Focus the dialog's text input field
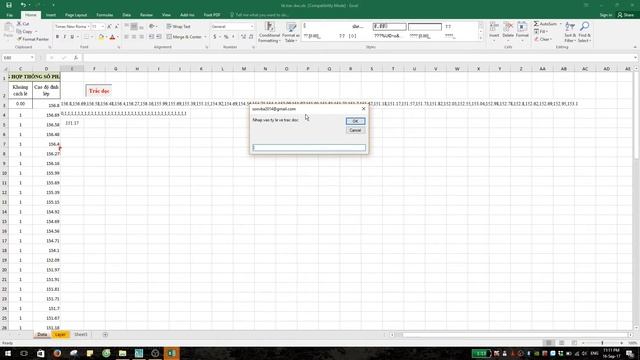The width and height of the screenshot is (640, 360). pos(309,148)
